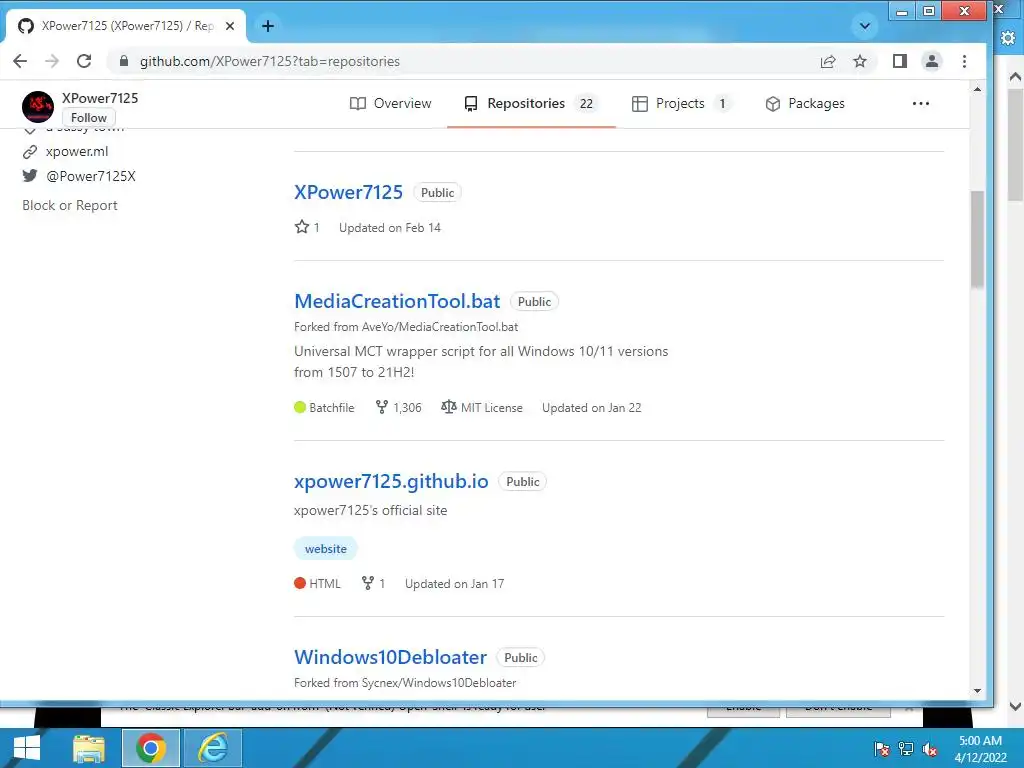Image resolution: width=1024 pixels, height=768 pixels.
Task: Click the green Batchfile language dot
Action: pos(300,408)
